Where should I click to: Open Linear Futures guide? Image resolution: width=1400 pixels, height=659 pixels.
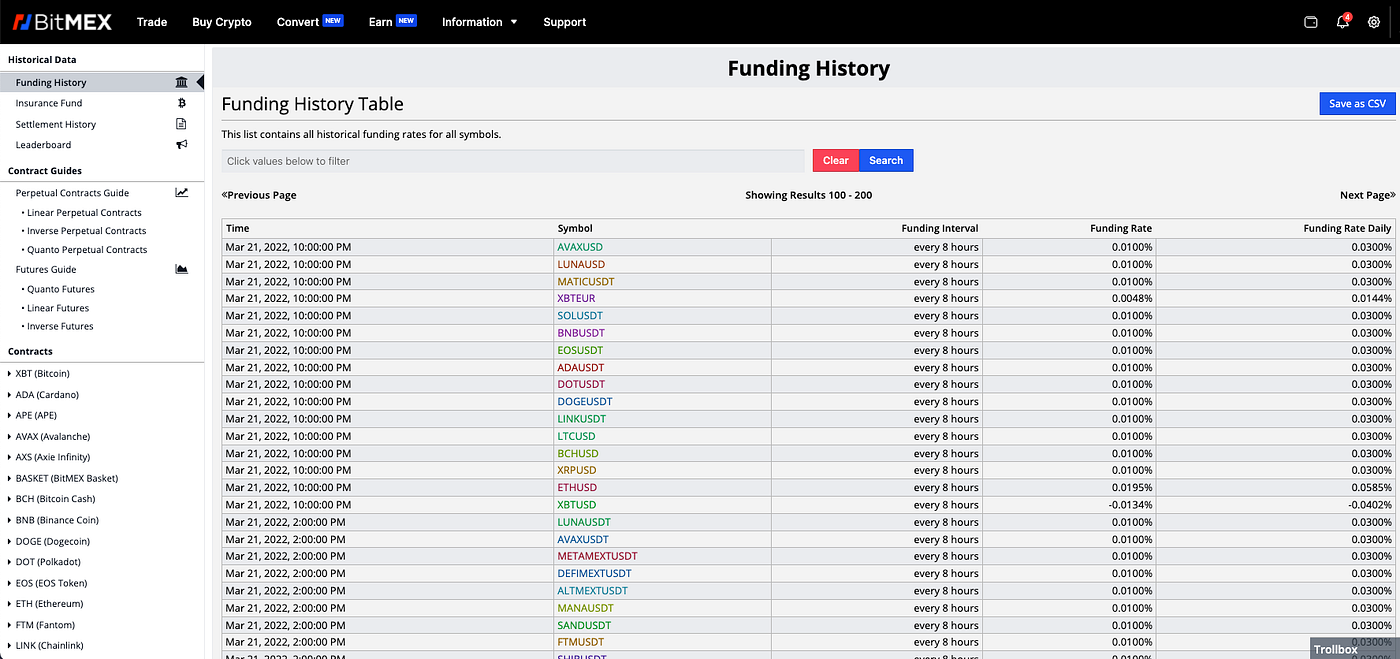click(58, 308)
